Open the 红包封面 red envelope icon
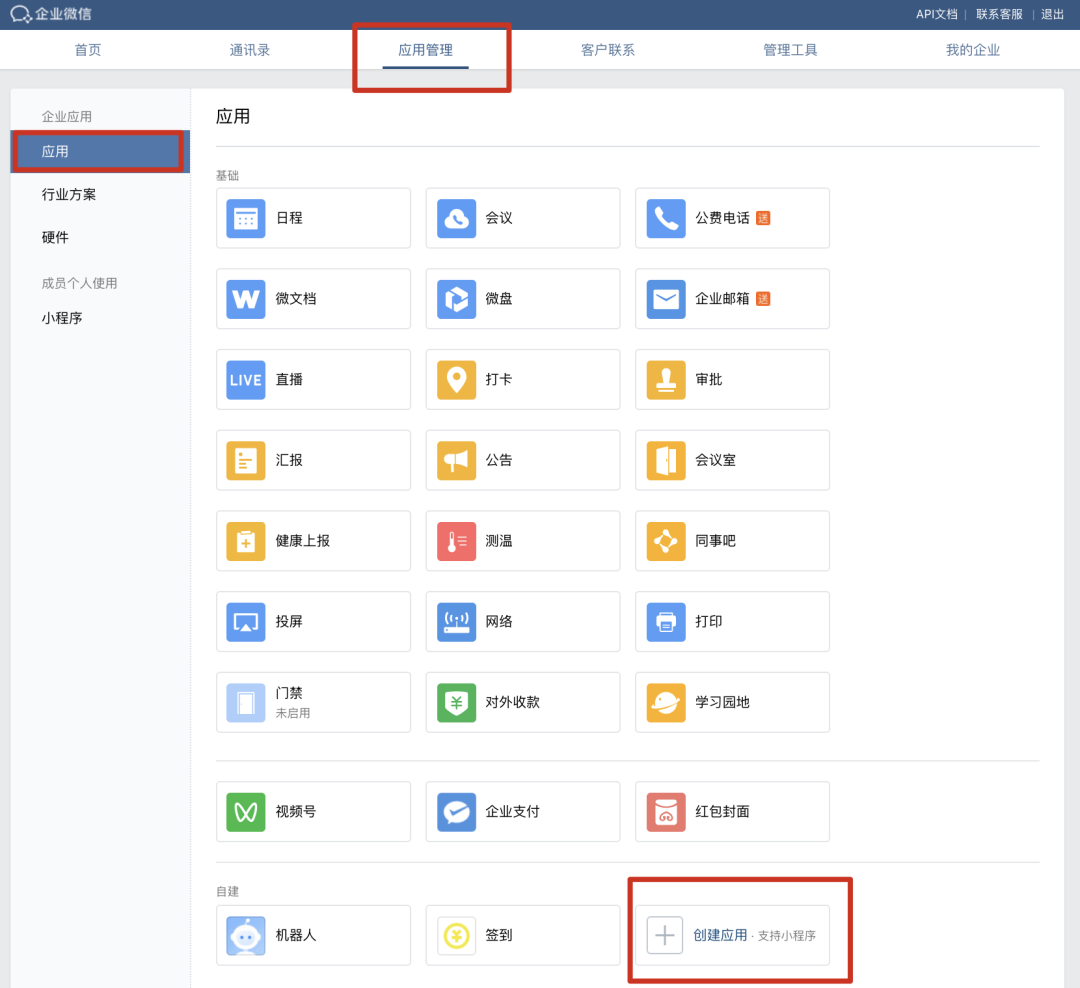Image resolution: width=1080 pixels, height=988 pixels. click(x=666, y=812)
